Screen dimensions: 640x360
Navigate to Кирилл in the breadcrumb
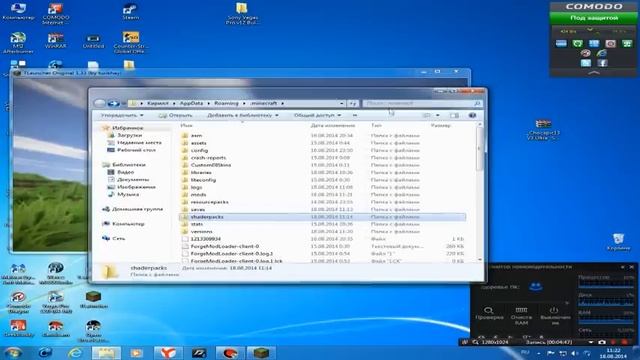pyautogui.click(x=158, y=104)
